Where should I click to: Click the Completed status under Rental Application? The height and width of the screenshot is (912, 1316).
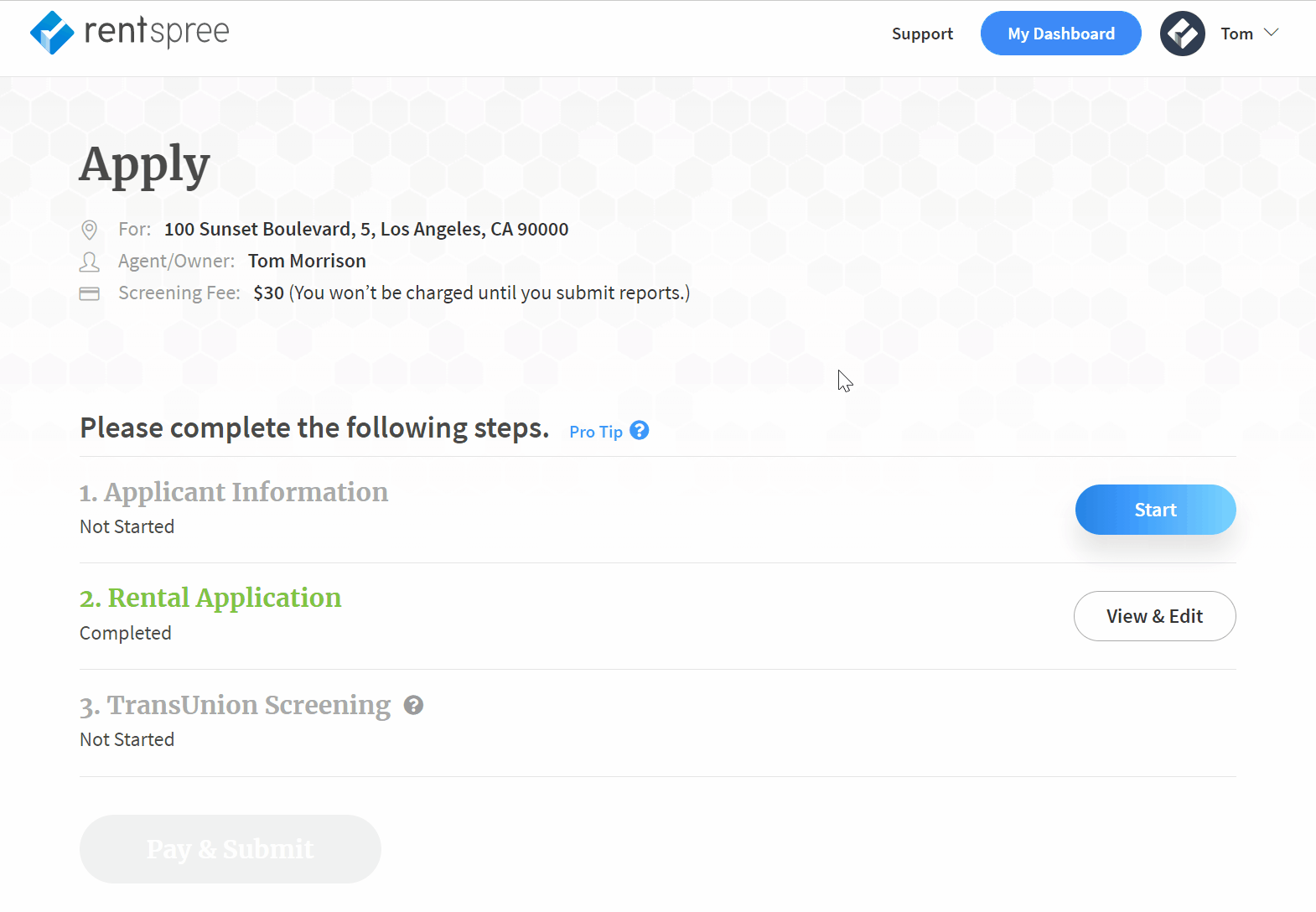[x=125, y=633]
